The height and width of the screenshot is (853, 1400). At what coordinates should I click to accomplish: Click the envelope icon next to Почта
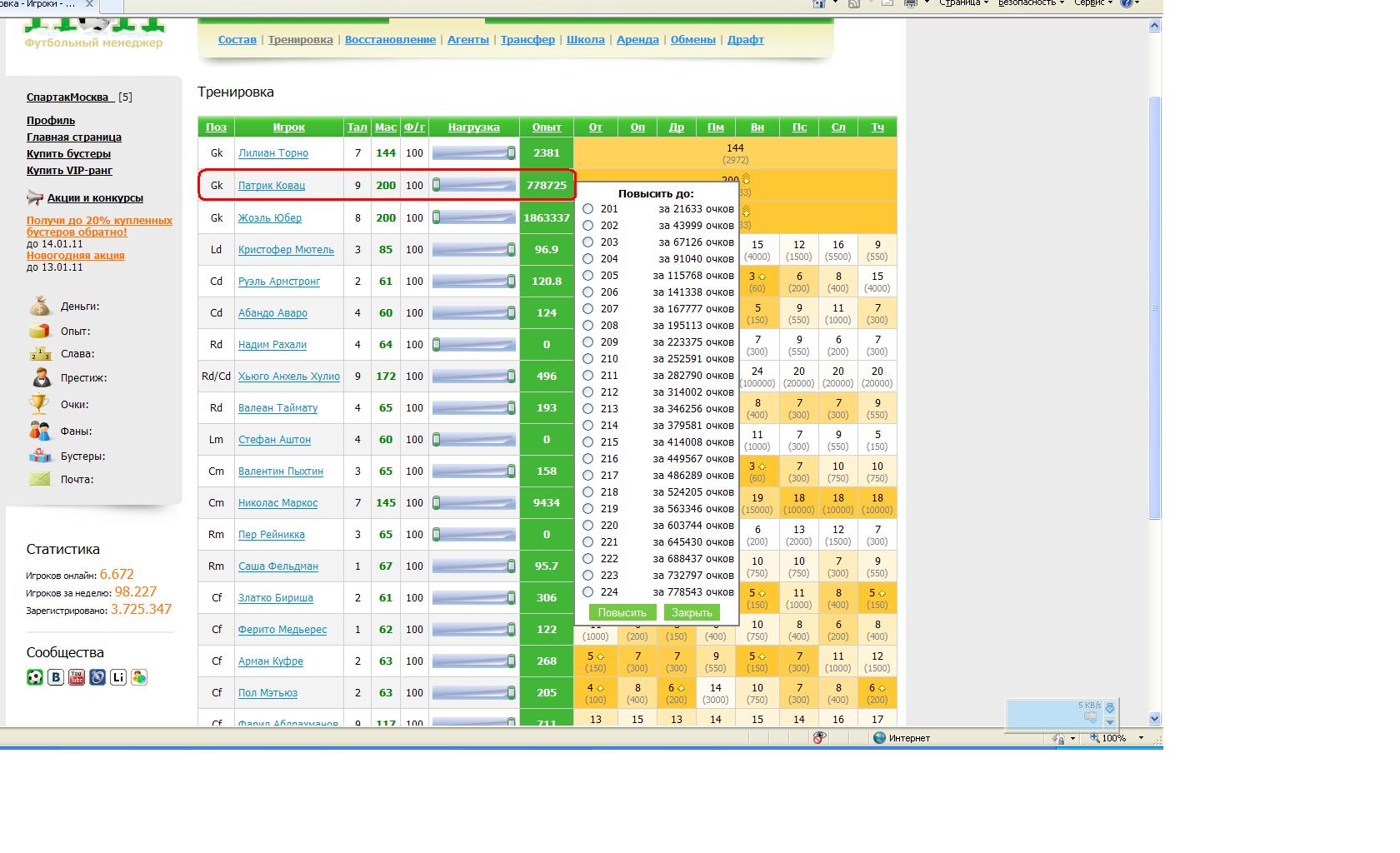(x=39, y=479)
